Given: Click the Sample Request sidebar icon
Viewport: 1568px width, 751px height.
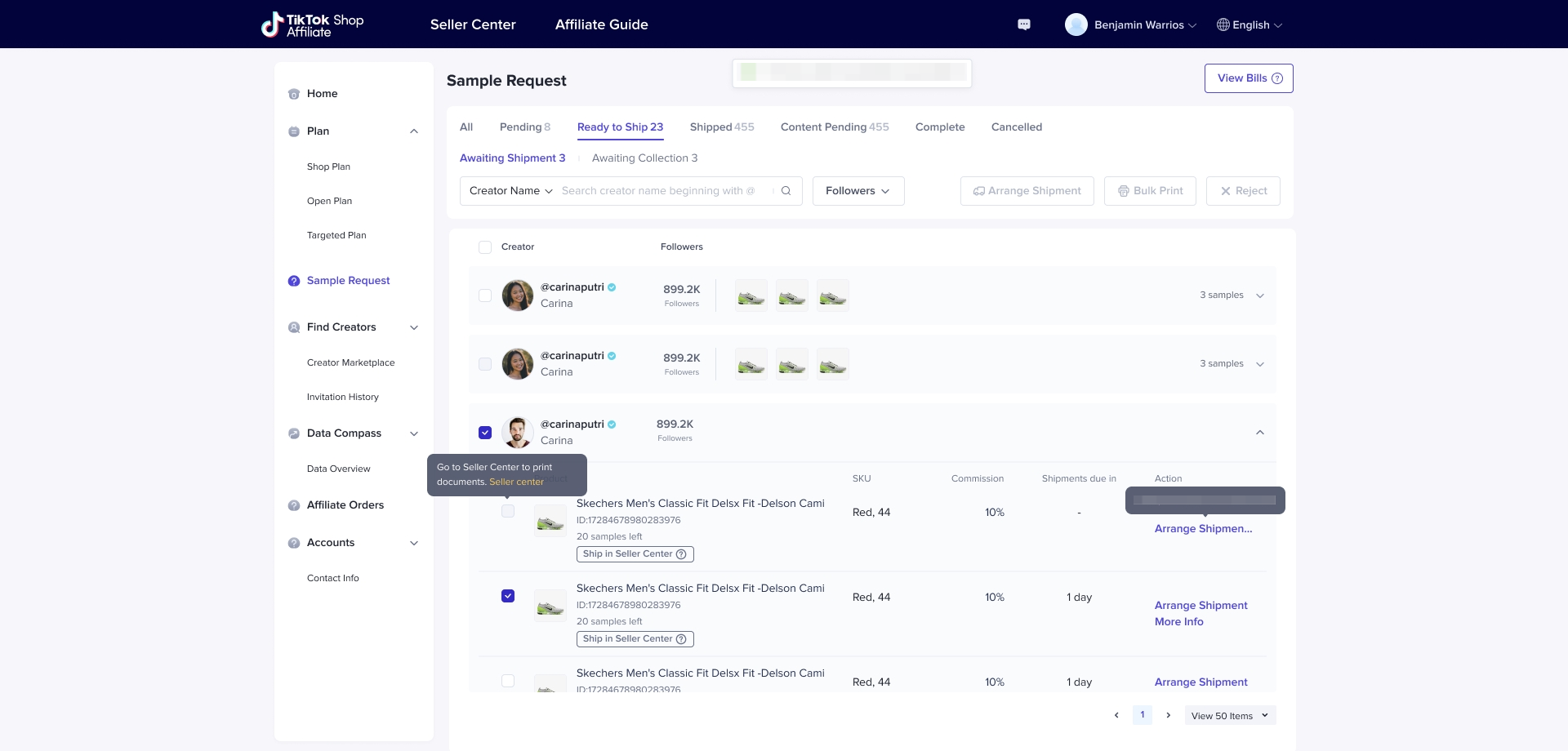Looking at the screenshot, I should 294,281.
